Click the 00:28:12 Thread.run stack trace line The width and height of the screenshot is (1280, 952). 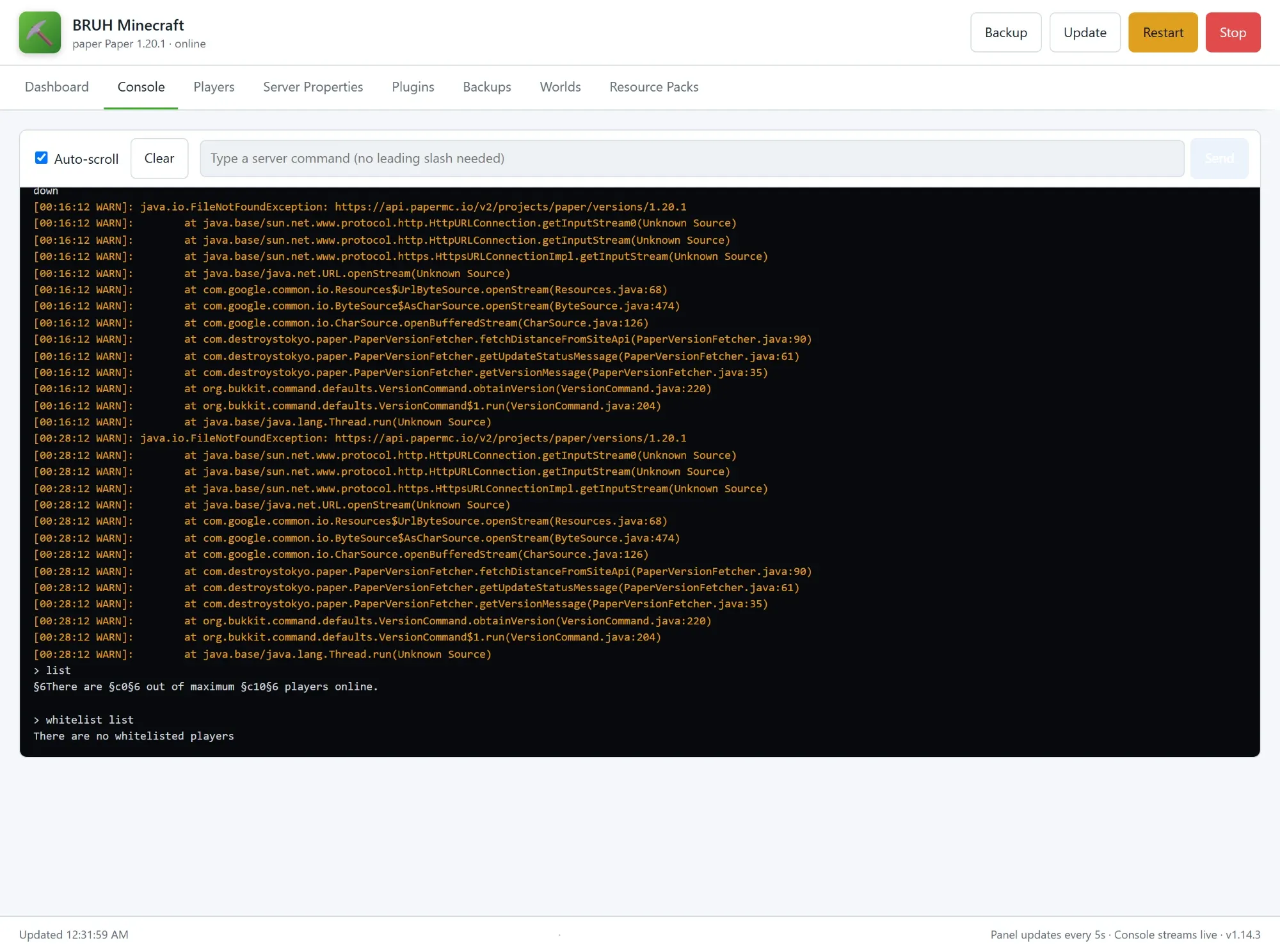262,654
